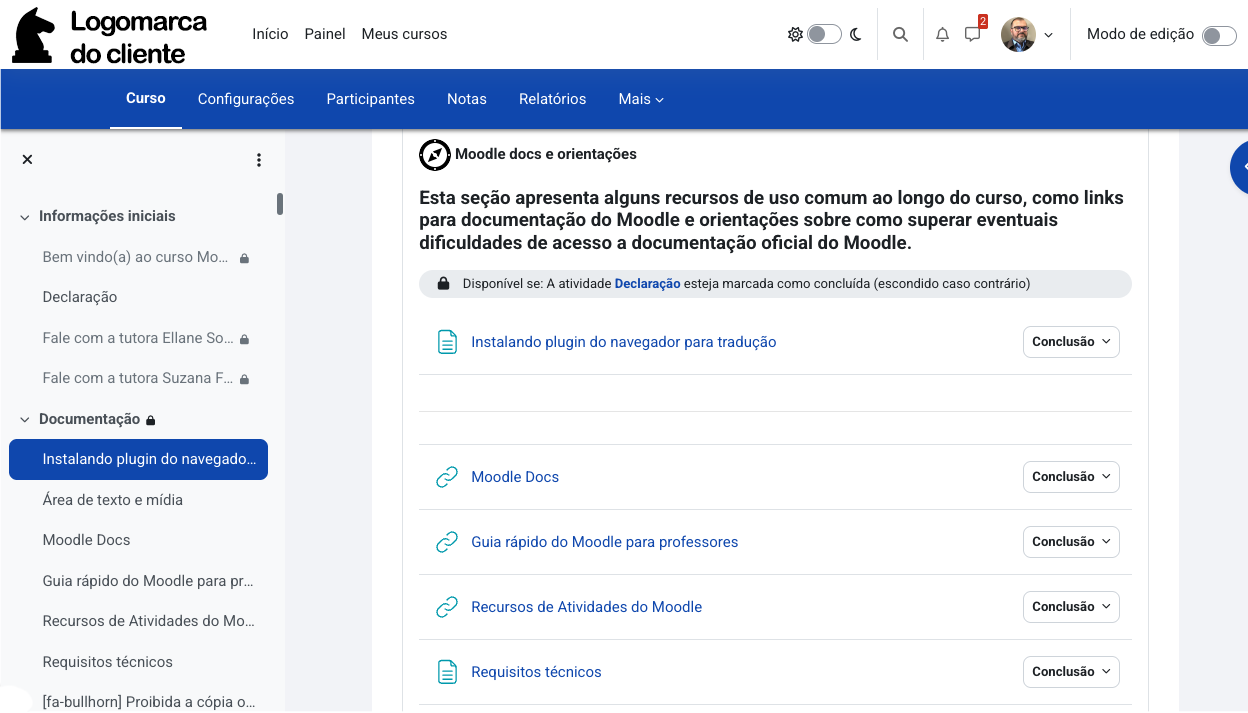The width and height of the screenshot is (1248, 713).
Task: Open messages chat bubble icon
Action: coord(972,34)
